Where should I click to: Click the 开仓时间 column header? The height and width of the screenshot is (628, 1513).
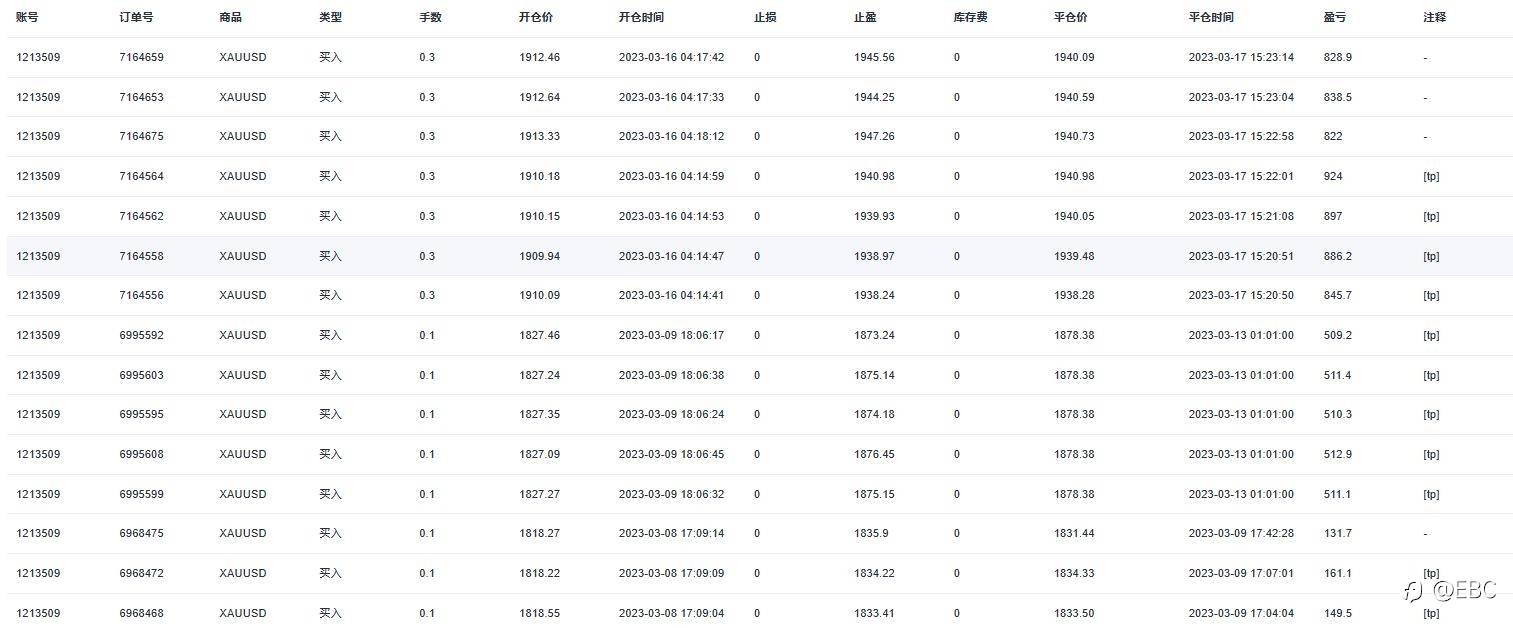[x=641, y=17]
